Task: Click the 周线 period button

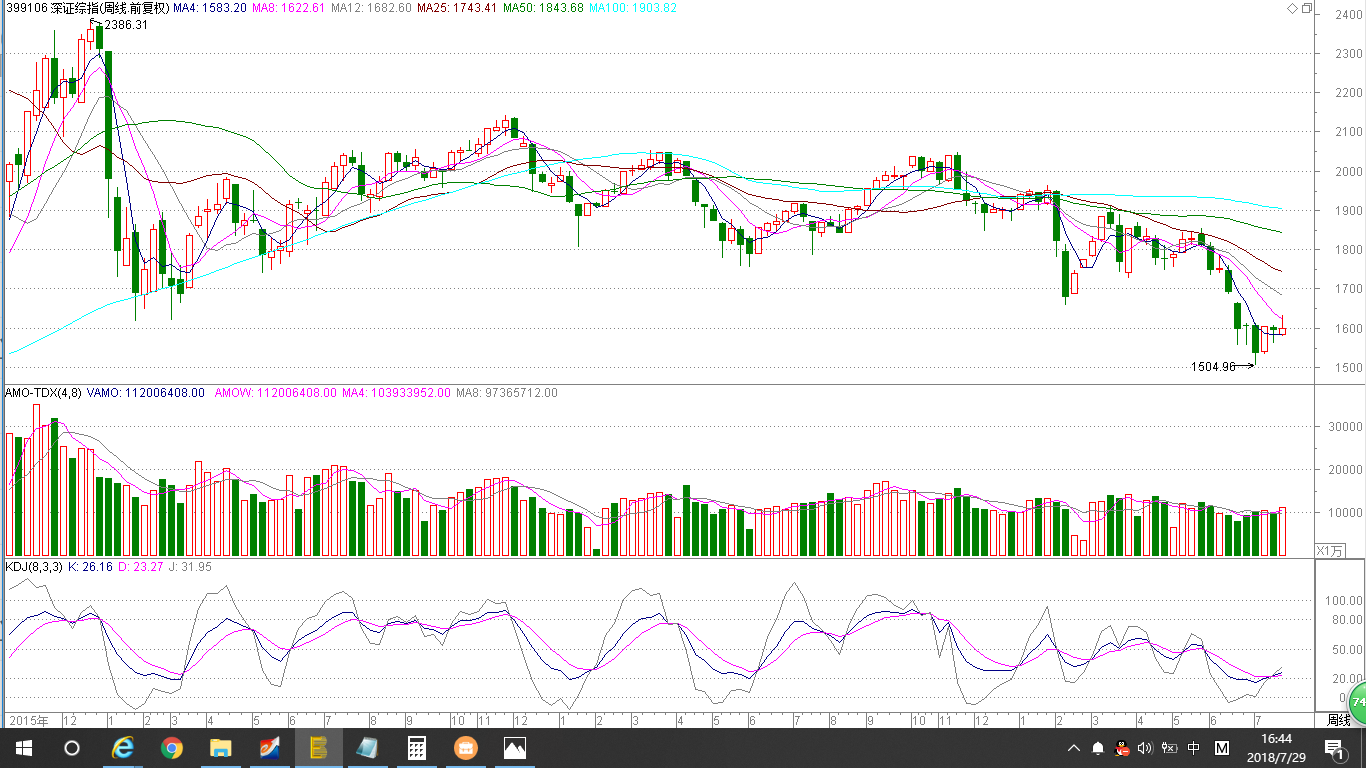Action: (1339, 720)
